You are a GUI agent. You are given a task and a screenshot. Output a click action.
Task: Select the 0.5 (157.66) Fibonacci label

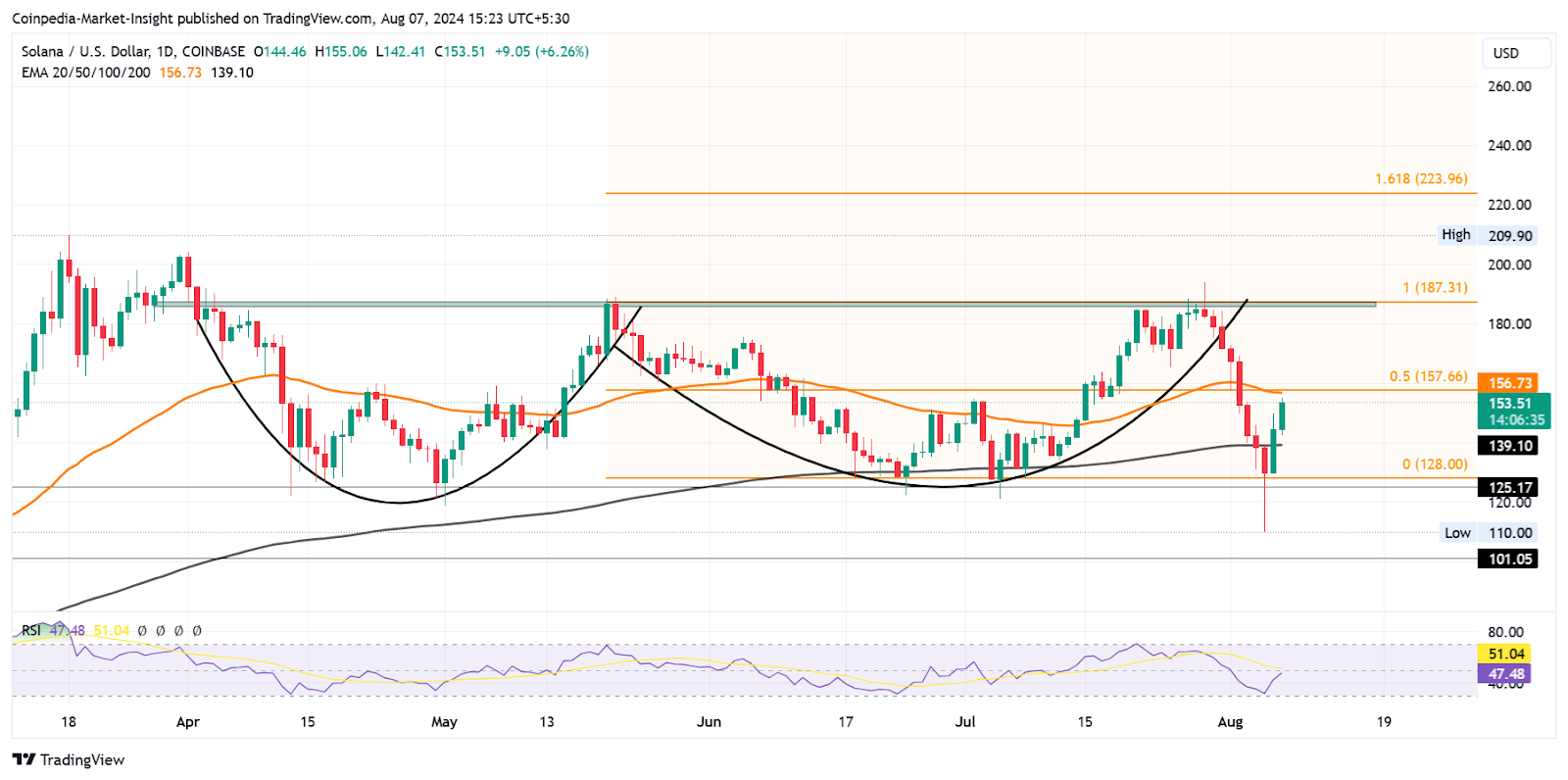click(x=1429, y=376)
